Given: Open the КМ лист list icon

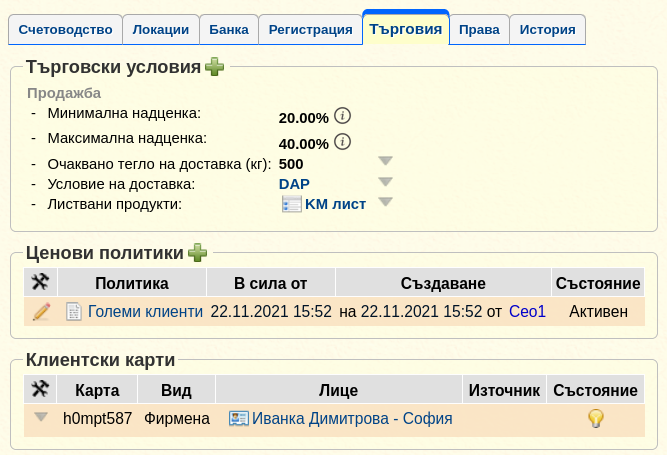Looking at the screenshot, I should [x=291, y=204].
